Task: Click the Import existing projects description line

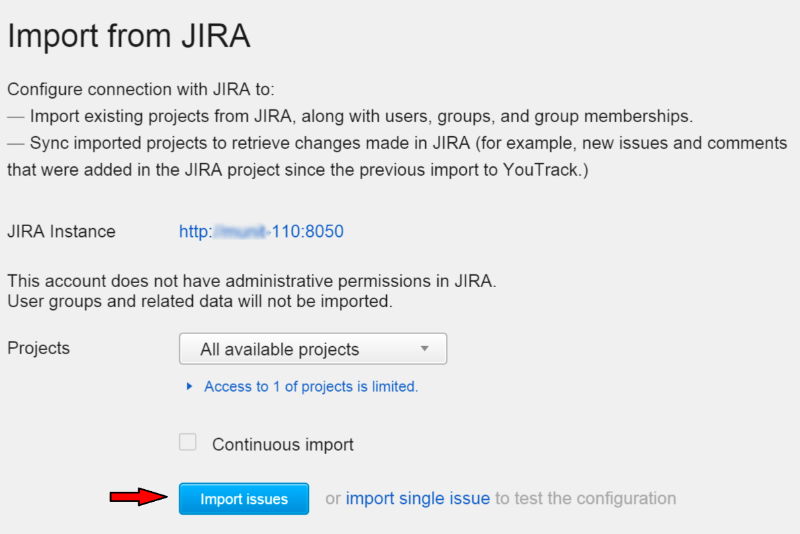Action: (350, 116)
